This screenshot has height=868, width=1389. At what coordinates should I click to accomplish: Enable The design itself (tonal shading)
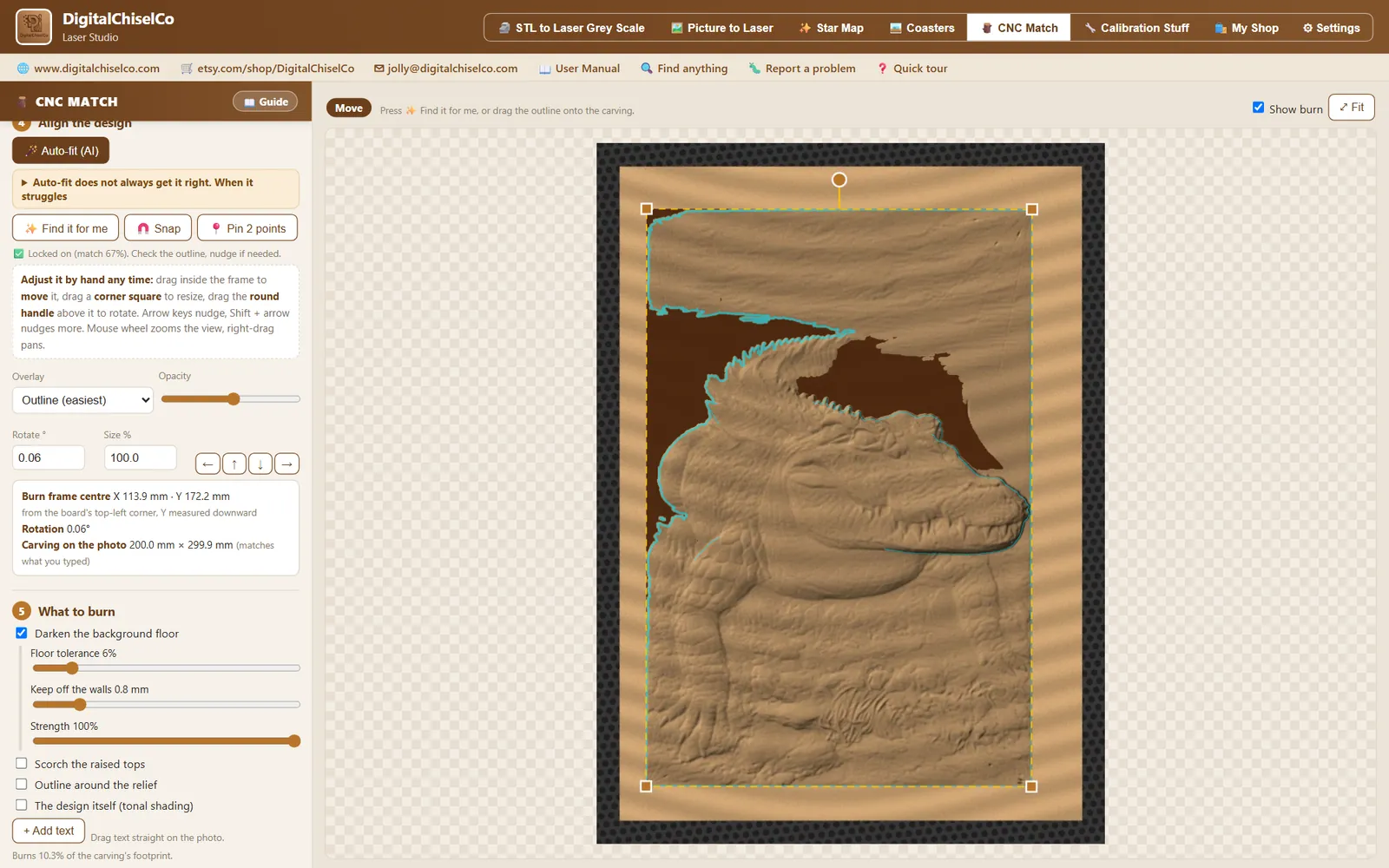[x=22, y=806]
